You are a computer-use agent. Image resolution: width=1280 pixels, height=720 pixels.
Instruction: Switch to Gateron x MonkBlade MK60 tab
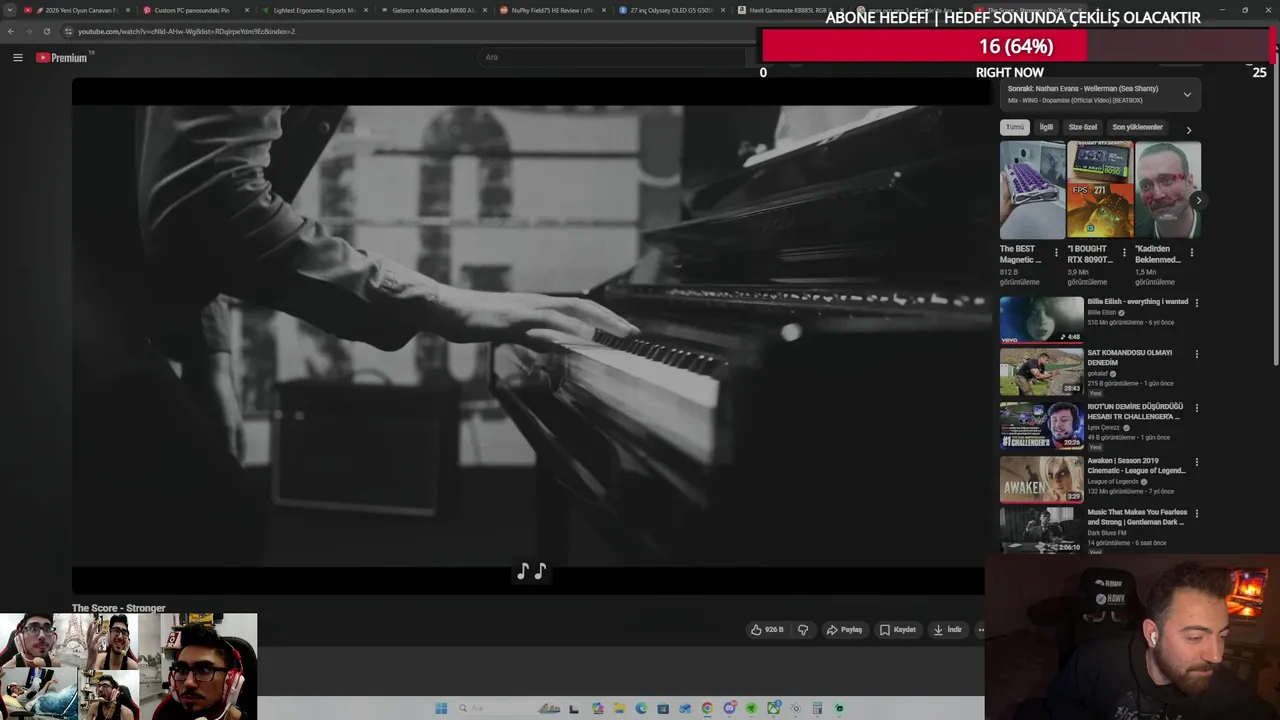pos(432,10)
